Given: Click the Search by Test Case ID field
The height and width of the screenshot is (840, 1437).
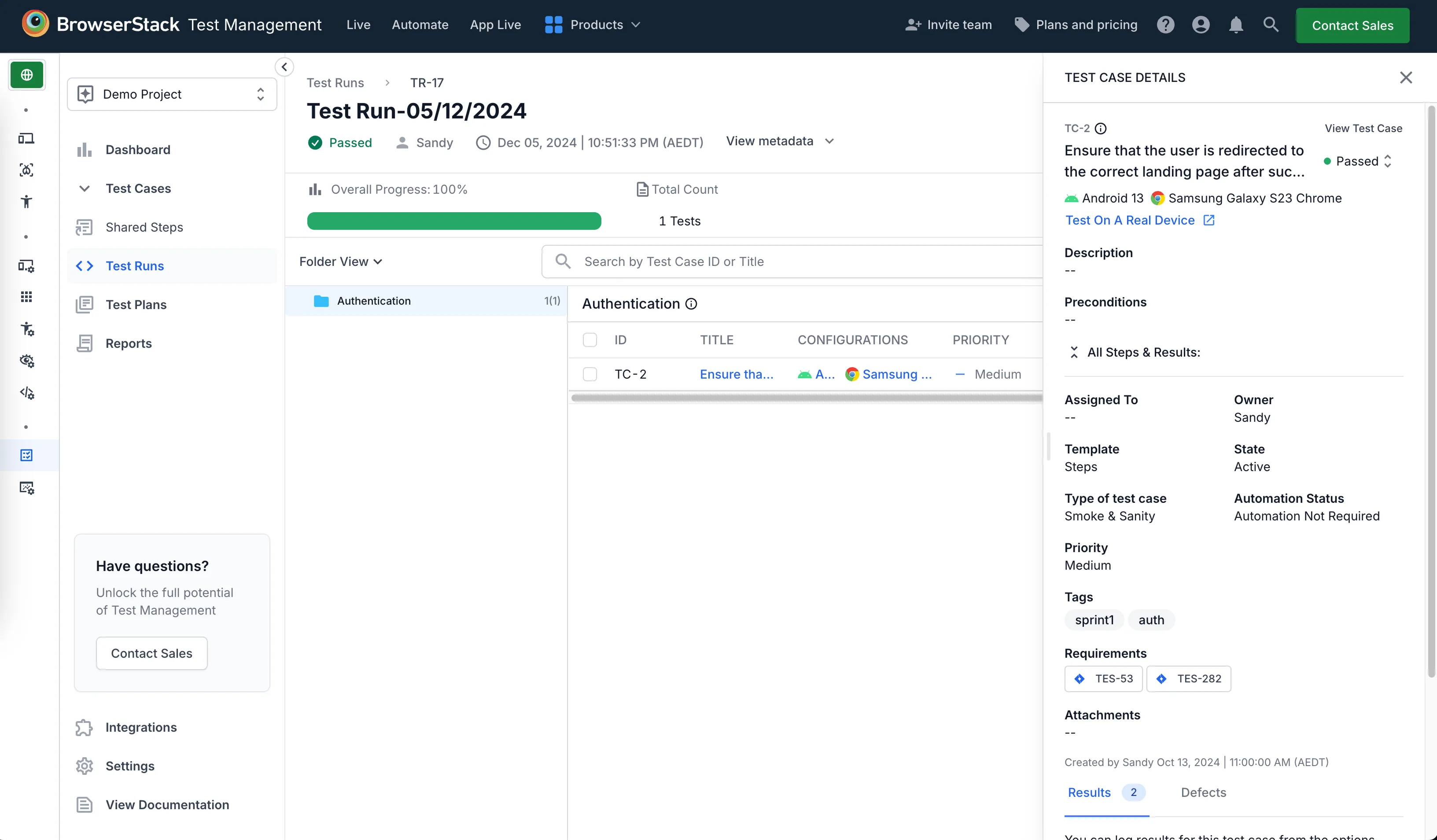Looking at the screenshot, I should (792, 262).
